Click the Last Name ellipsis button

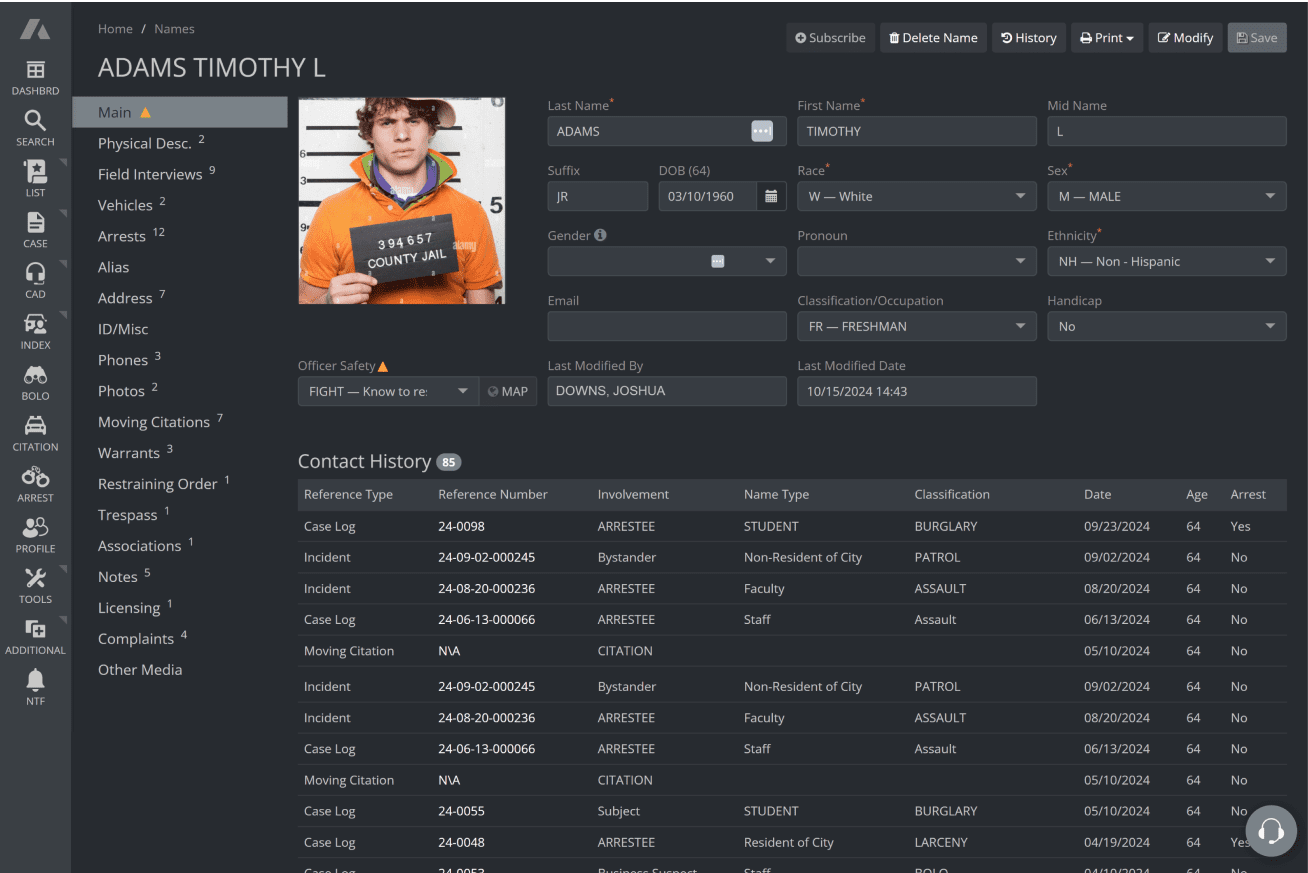[x=762, y=131]
